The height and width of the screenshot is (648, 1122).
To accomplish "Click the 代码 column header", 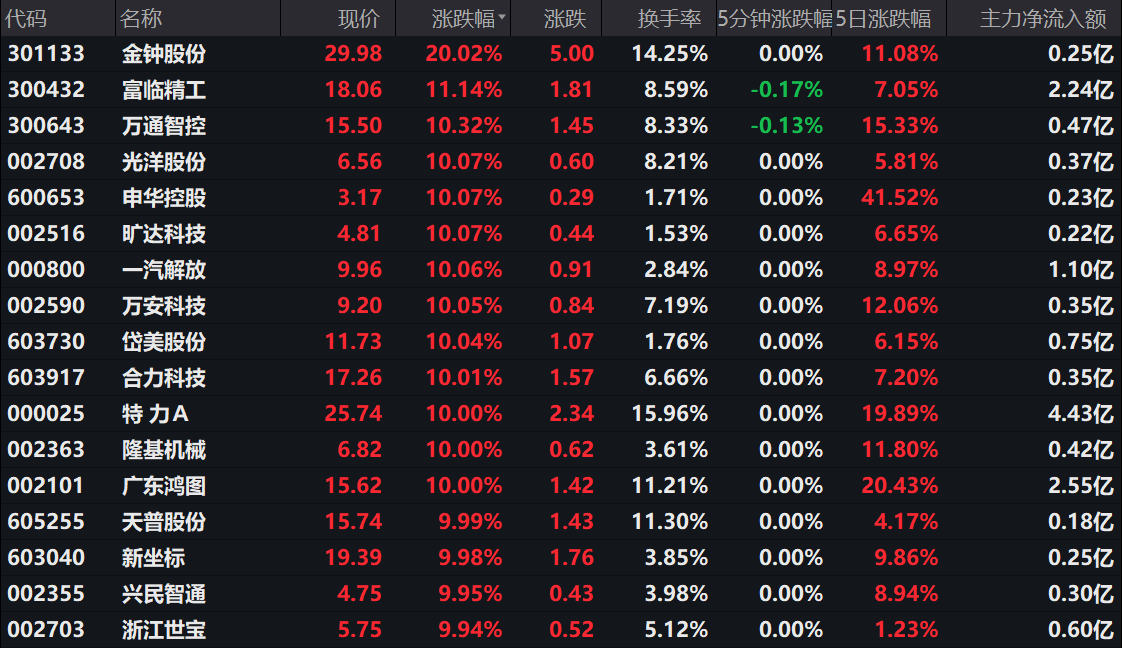I will [x=25, y=19].
